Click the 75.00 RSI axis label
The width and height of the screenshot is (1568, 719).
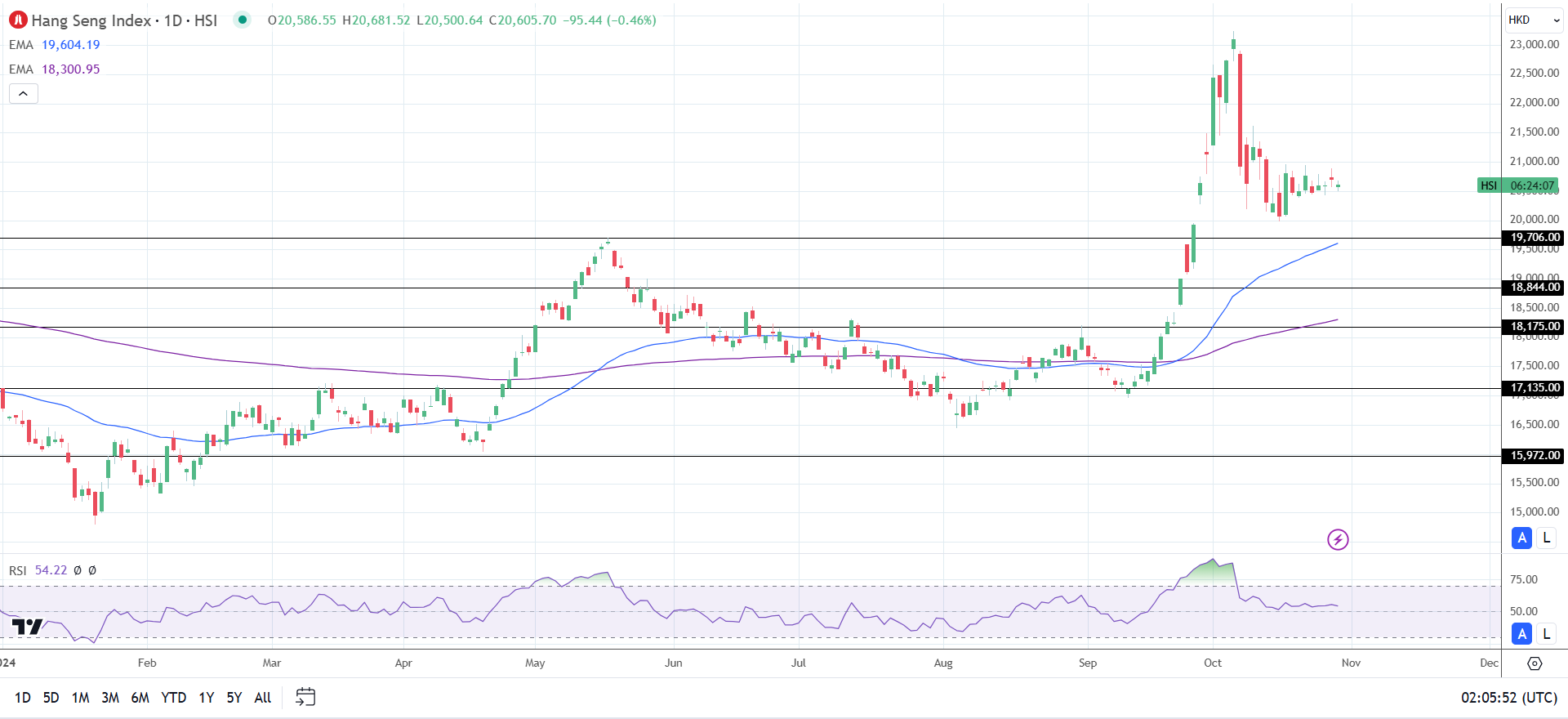point(1524,579)
